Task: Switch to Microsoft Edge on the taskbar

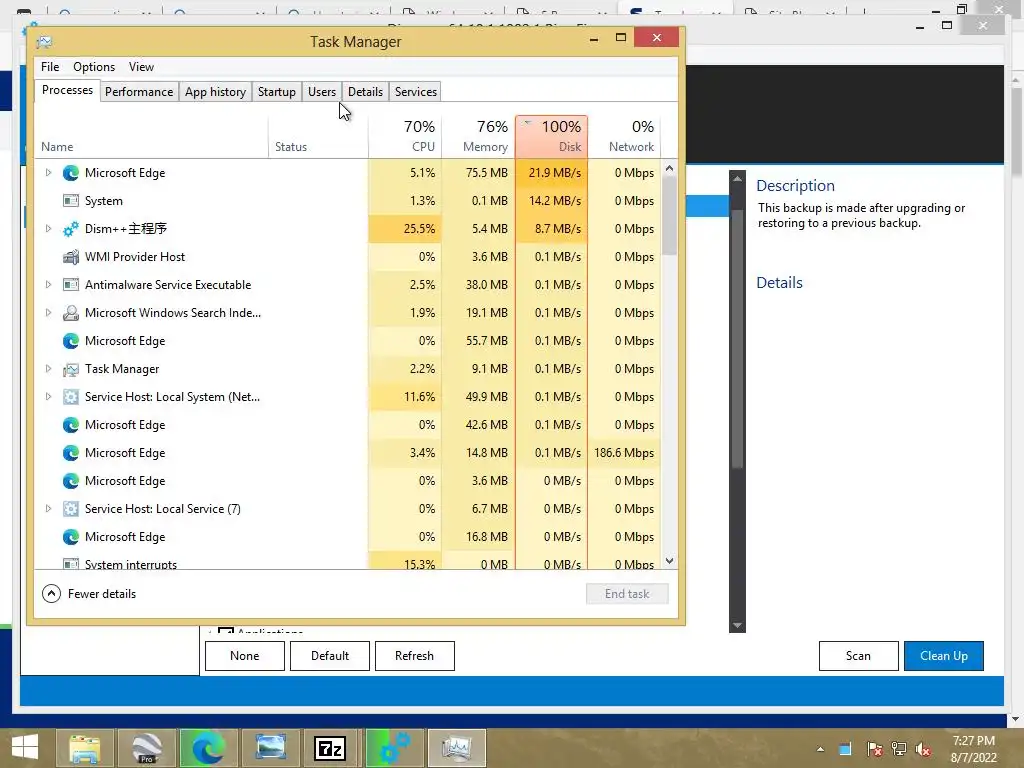Action: tap(208, 748)
